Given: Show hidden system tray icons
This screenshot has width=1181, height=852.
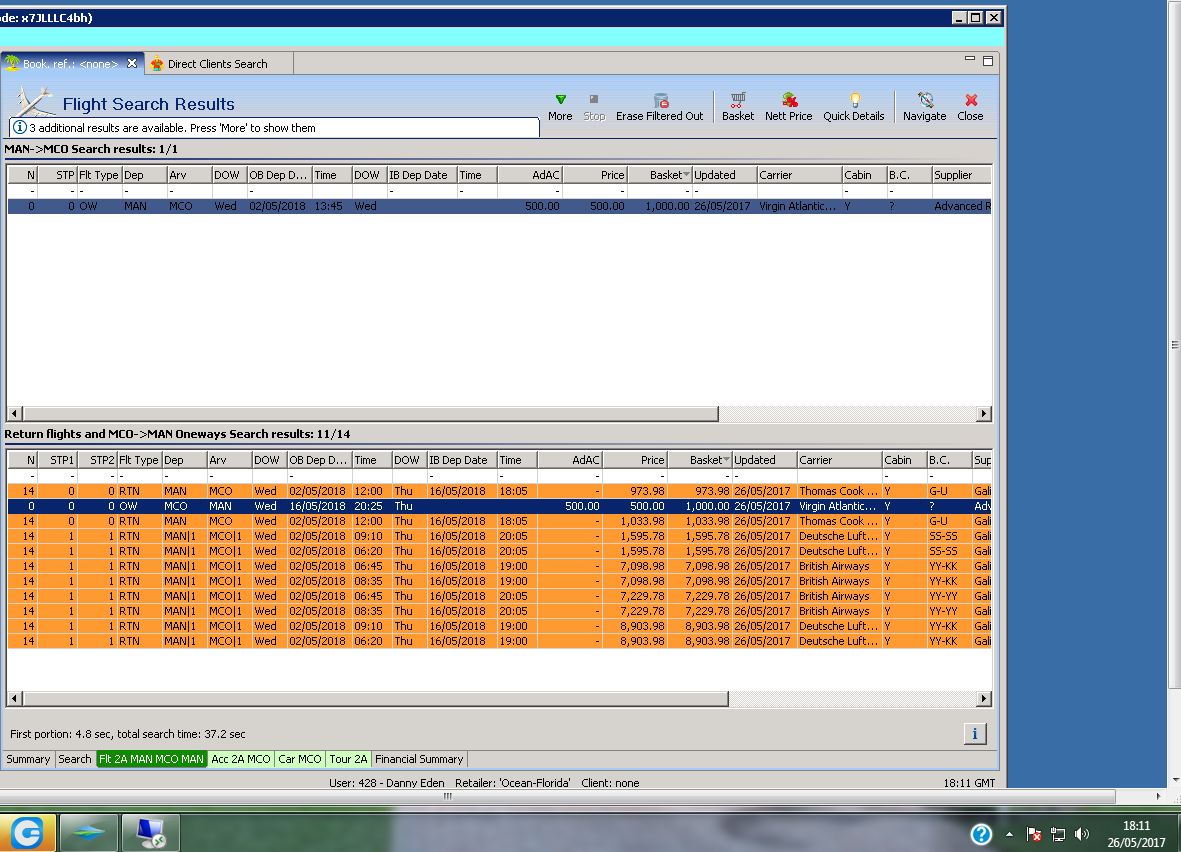Looking at the screenshot, I should pos(1009,834).
